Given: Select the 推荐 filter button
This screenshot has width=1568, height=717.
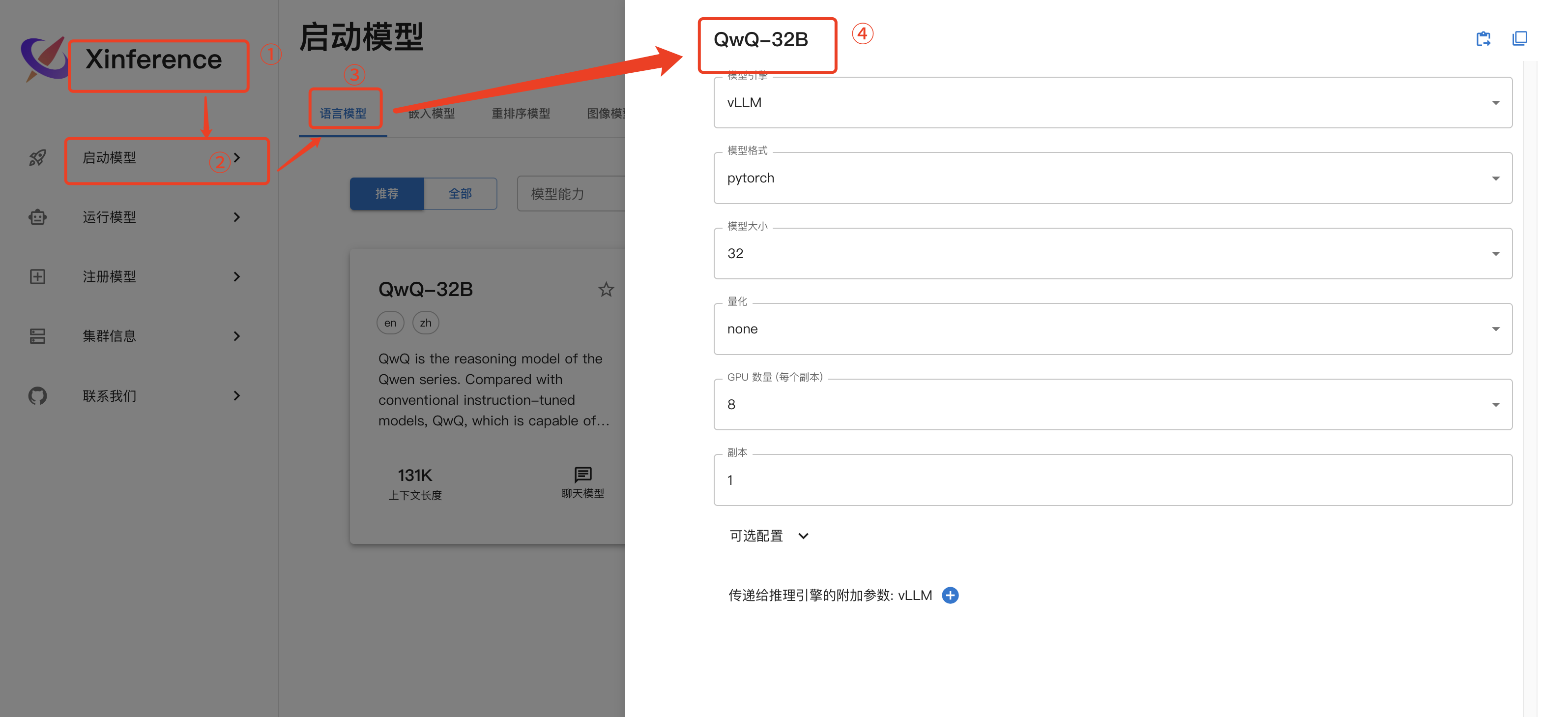Looking at the screenshot, I should click(x=386, y=194).
